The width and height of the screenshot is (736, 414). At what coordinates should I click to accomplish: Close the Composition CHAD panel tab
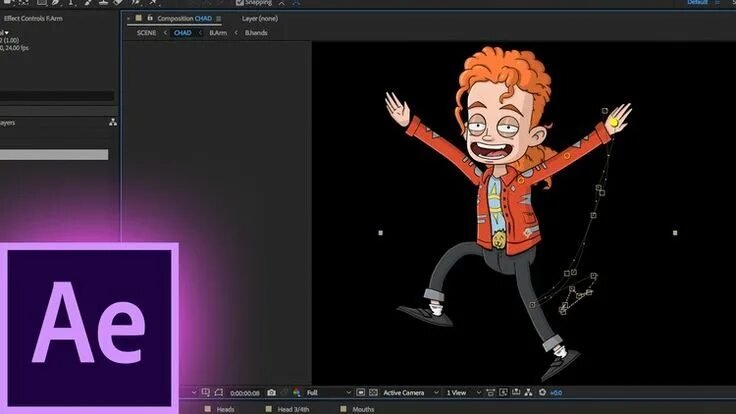tap(128, 19)
